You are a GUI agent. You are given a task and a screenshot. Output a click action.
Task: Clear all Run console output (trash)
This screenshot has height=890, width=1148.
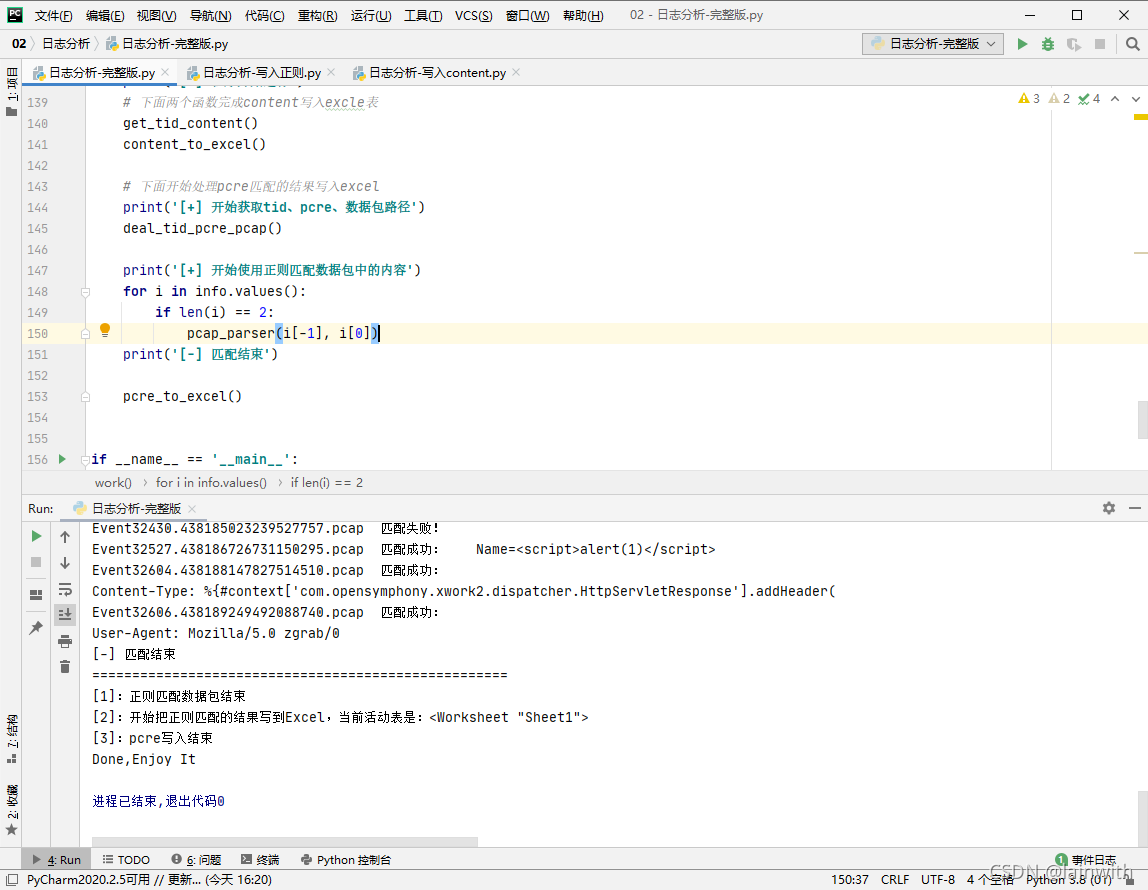point(65,667)
